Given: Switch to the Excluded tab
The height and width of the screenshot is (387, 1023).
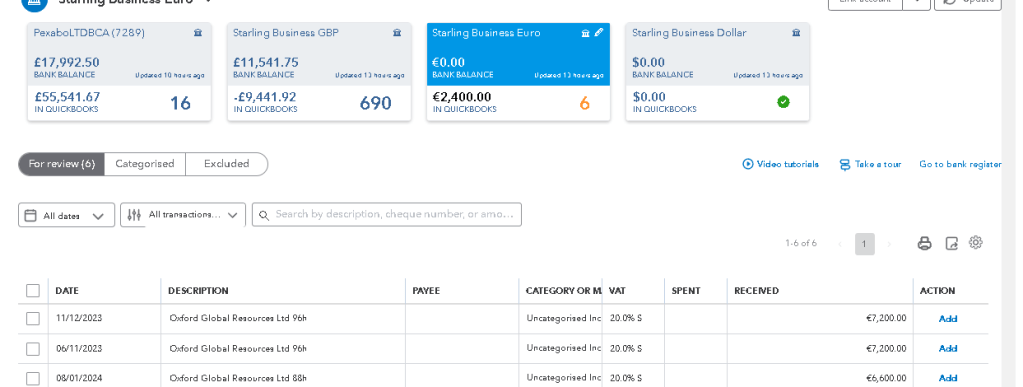Looking at the screenshot, I should pyautogui.click(x=226, y=164).
